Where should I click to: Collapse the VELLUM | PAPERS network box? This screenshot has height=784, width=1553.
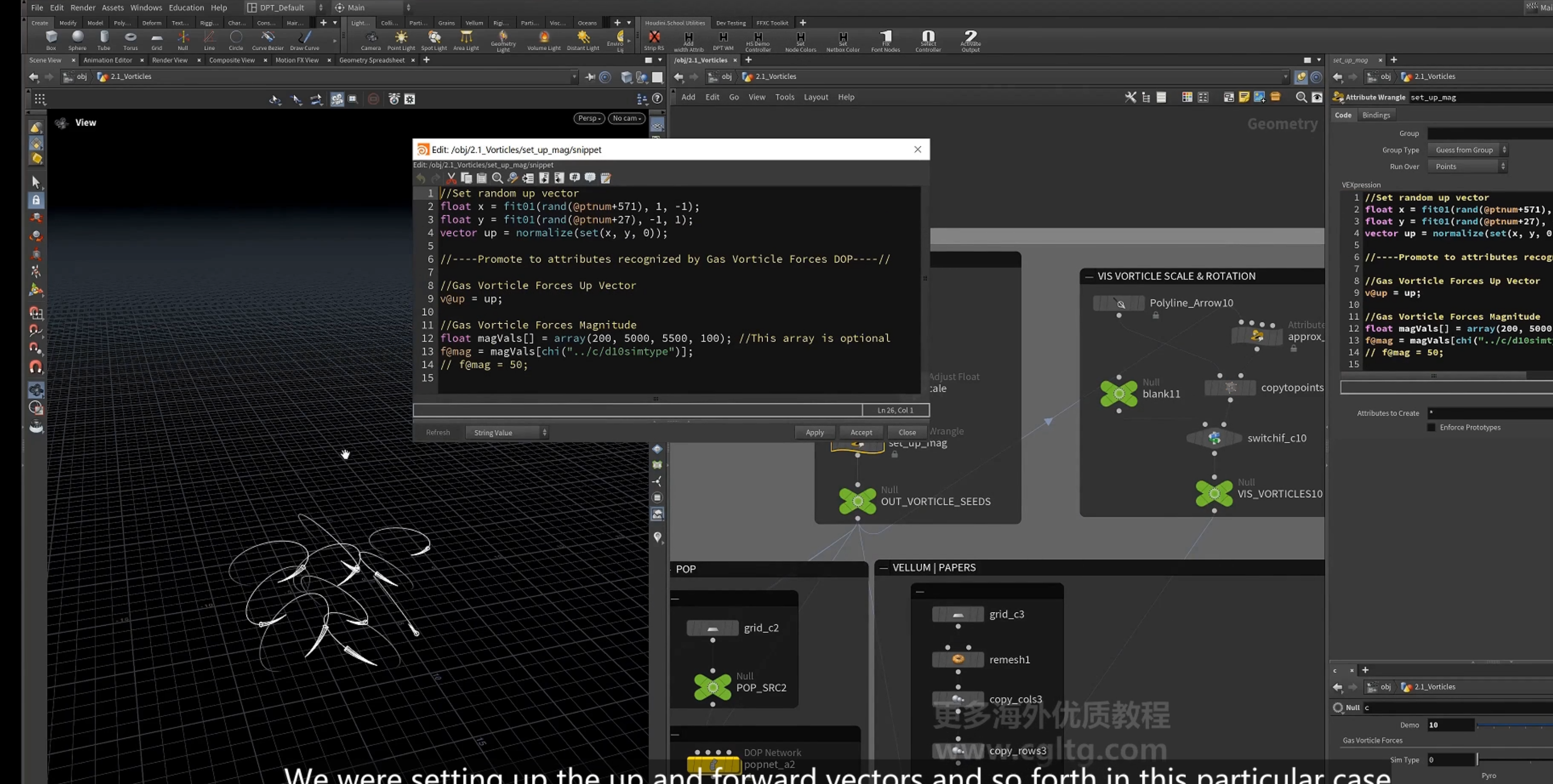884,568
